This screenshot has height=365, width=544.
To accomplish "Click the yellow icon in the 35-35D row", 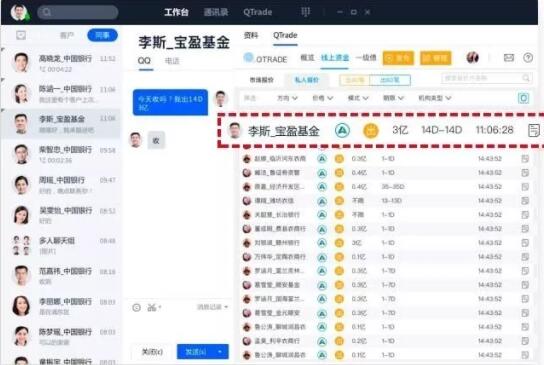I will 339,187.
